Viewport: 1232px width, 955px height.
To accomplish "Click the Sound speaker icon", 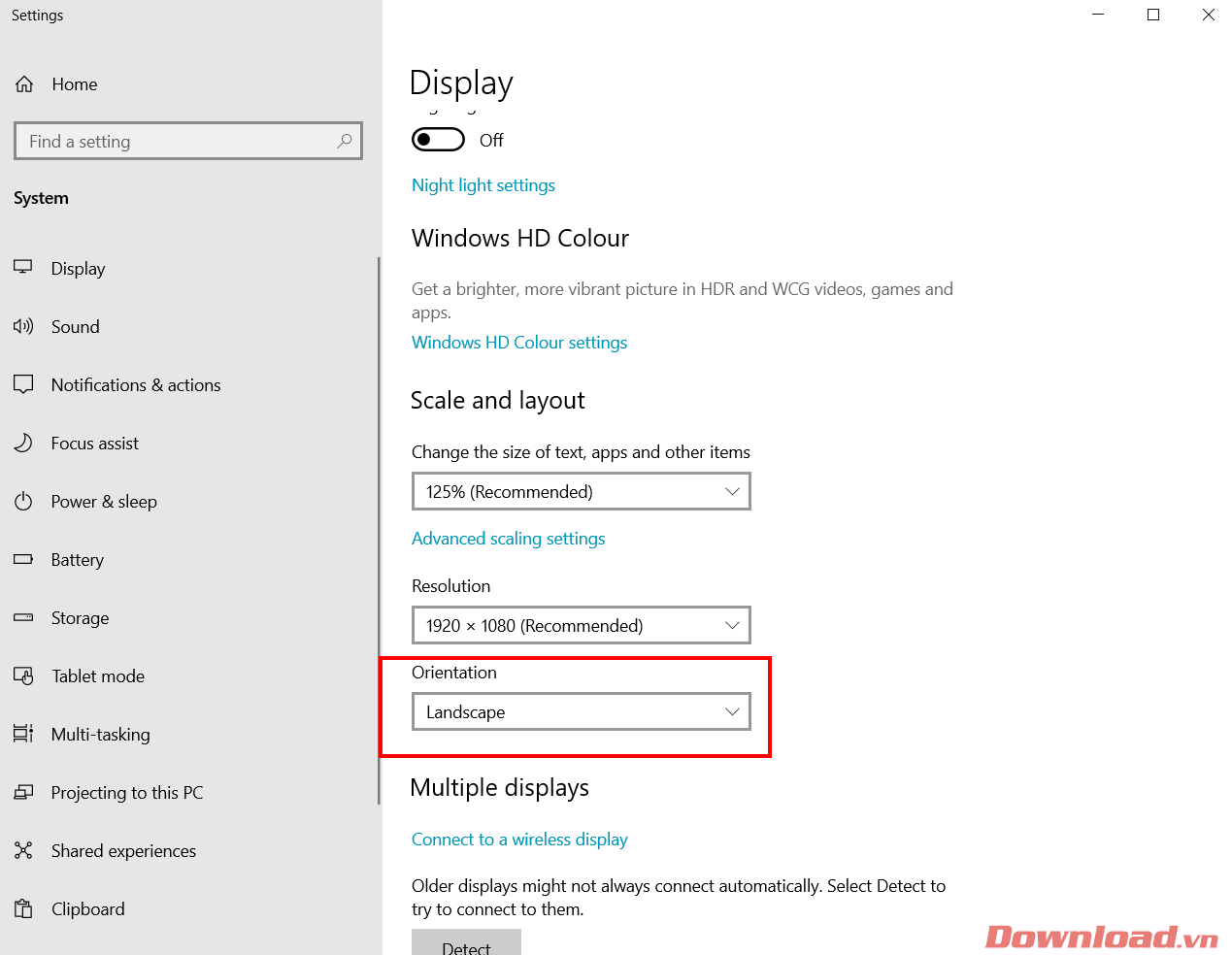I will (23, 327).
